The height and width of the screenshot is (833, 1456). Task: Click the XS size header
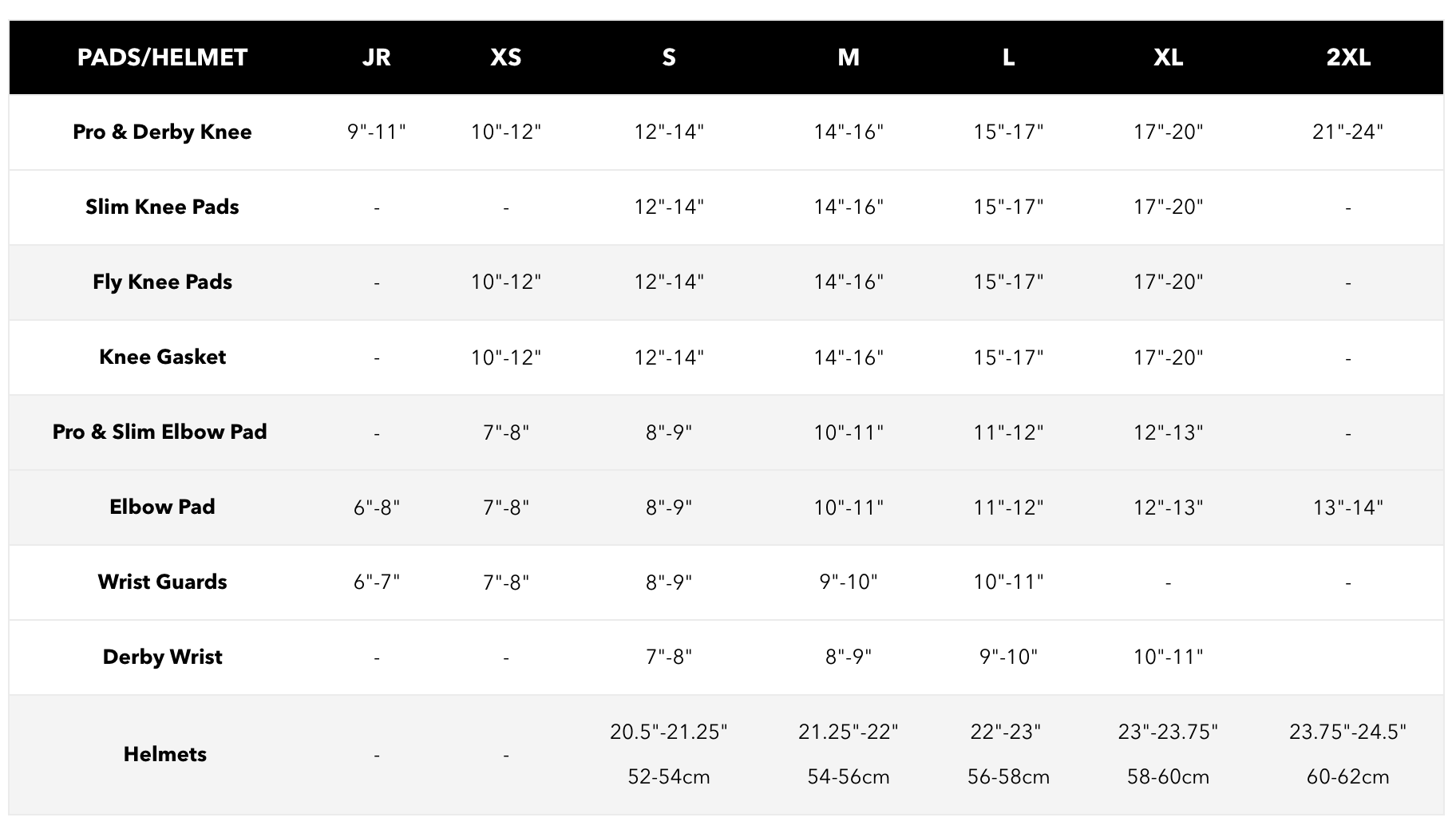(505, 57)
